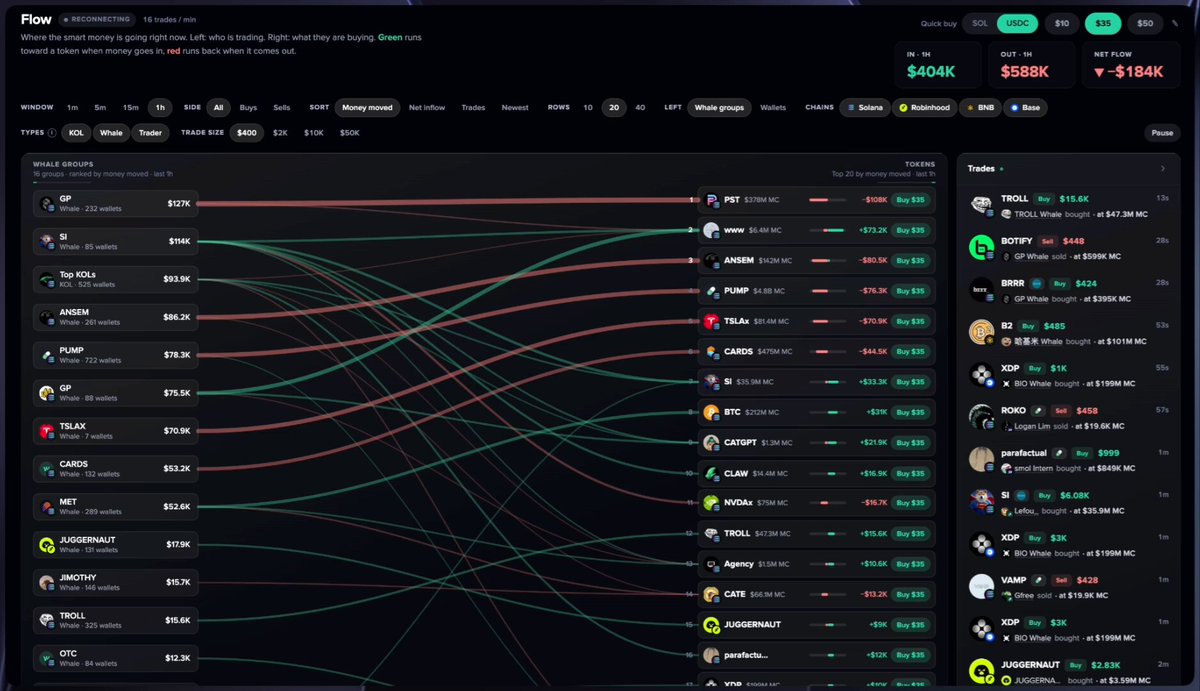This screenshot has width=1200, height=691.
Task: Switch quick buy currency to SOL
Action: point(981,23)
